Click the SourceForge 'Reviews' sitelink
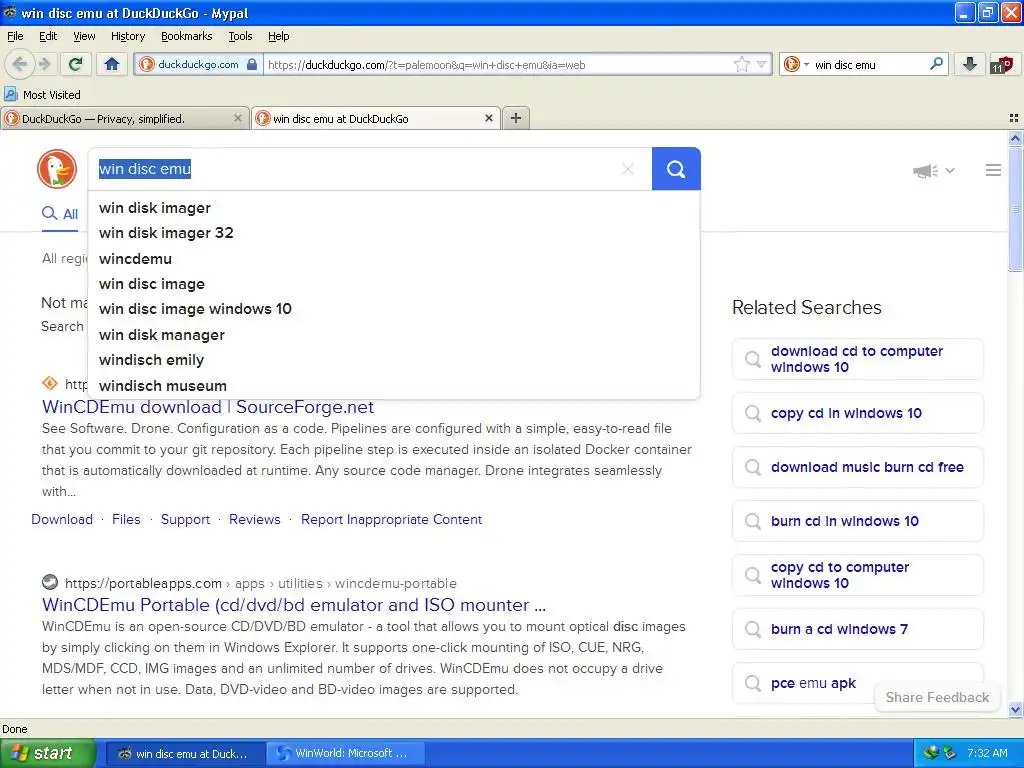Viewport: 1024px width, 768px height. [x=255, y=519]
